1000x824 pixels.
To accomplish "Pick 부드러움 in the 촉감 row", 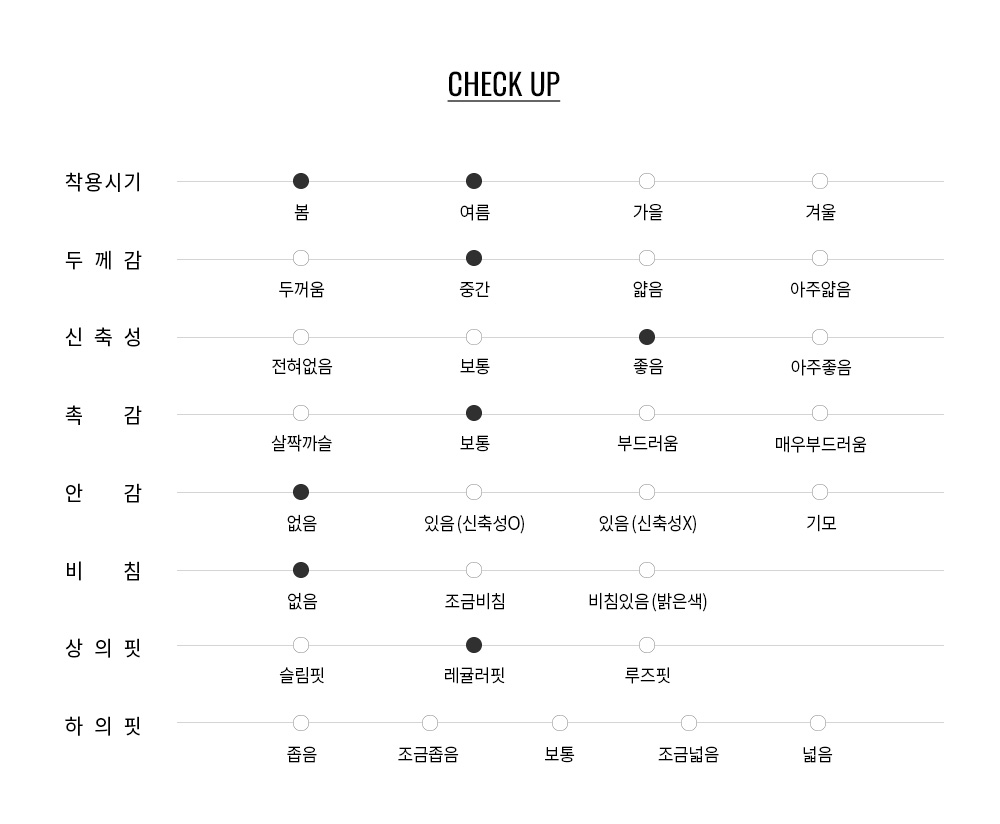I will [647, 414].
